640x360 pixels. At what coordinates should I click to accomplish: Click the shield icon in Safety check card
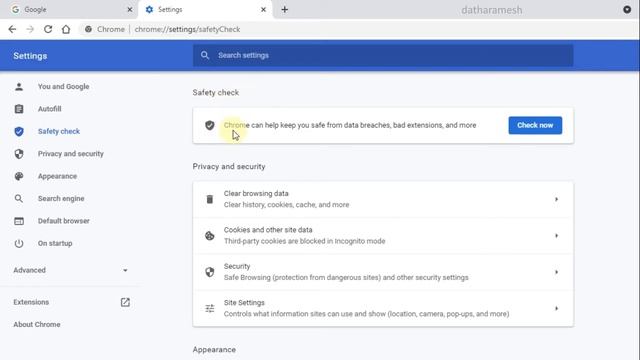[x=210, y=125]
